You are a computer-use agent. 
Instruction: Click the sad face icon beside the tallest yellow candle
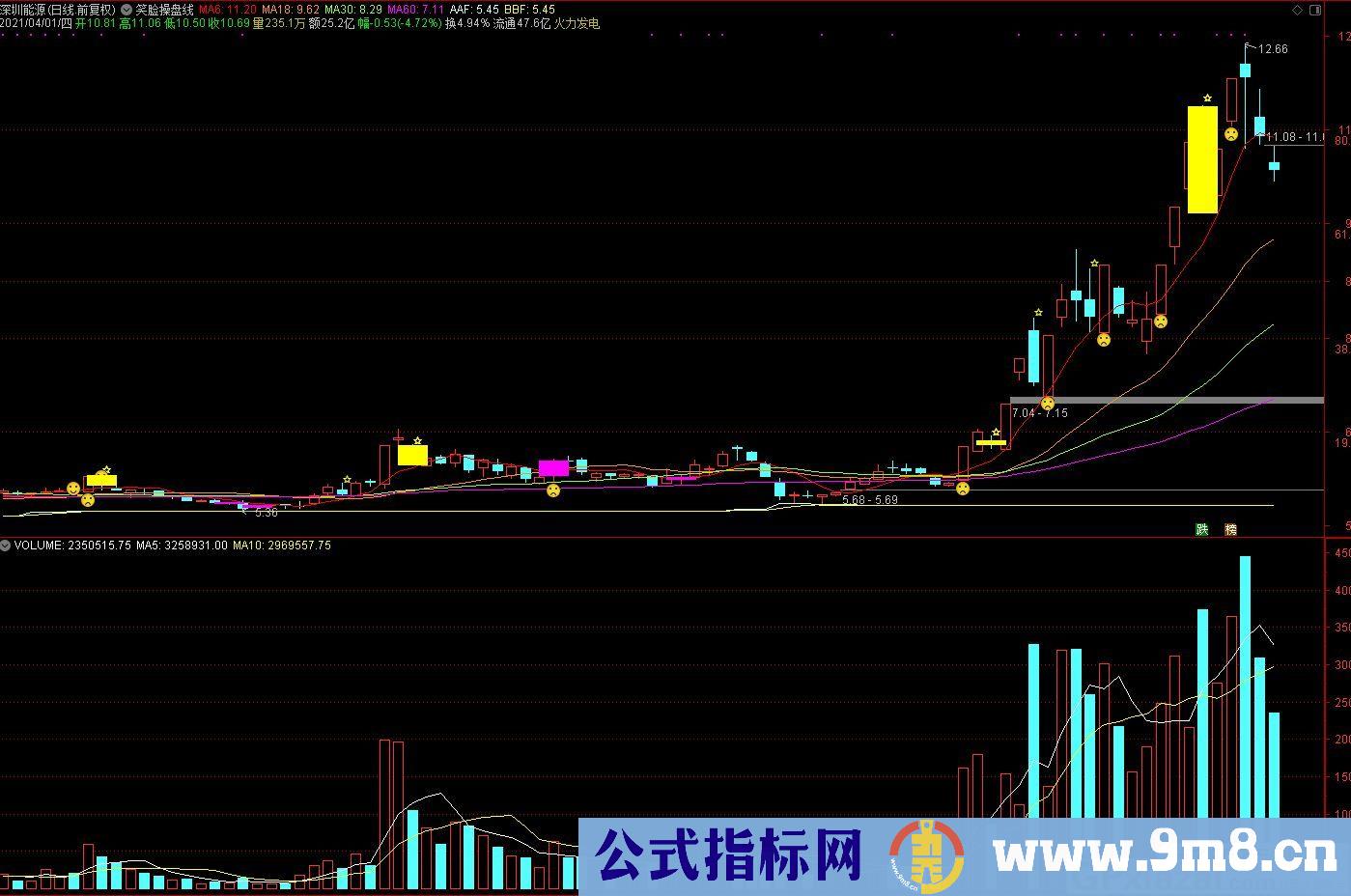click(1231, 134)
